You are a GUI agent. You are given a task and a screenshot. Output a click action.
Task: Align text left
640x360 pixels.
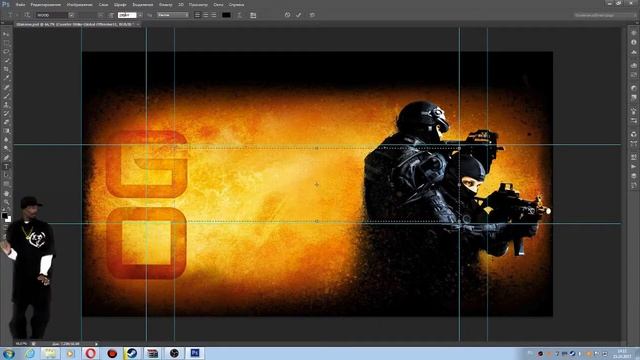tap(197, 15)
